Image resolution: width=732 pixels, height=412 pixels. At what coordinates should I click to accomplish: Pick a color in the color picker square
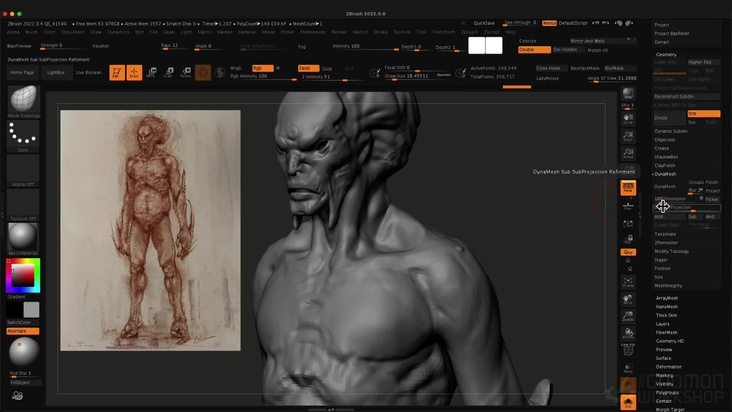[23, 275]
